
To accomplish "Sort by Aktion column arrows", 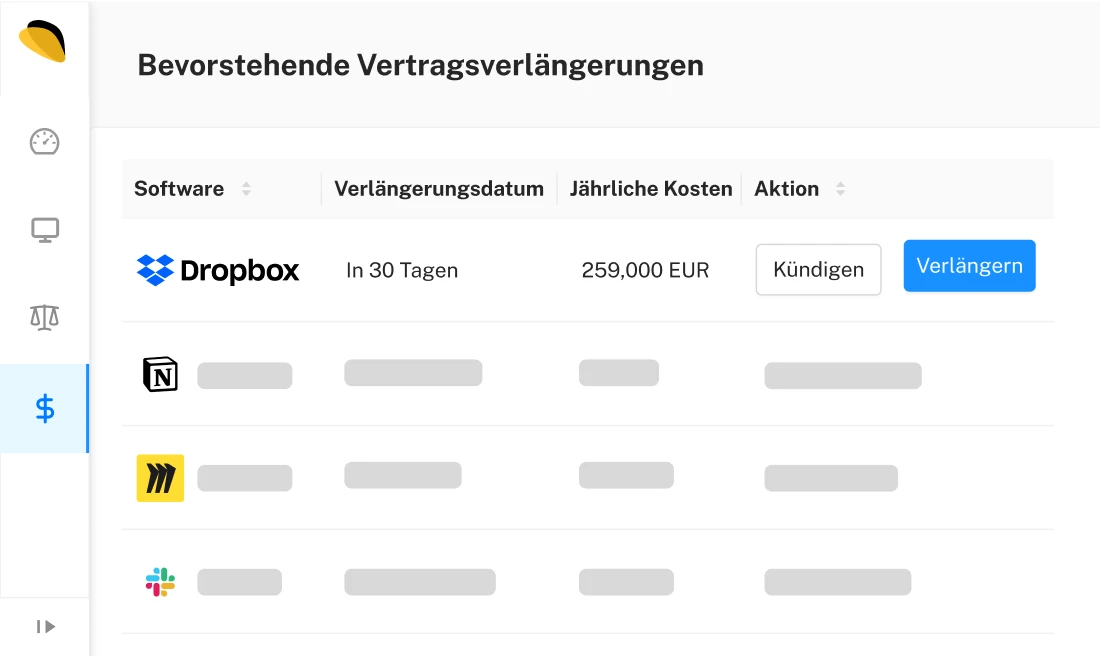I will [x=840, y=189].
